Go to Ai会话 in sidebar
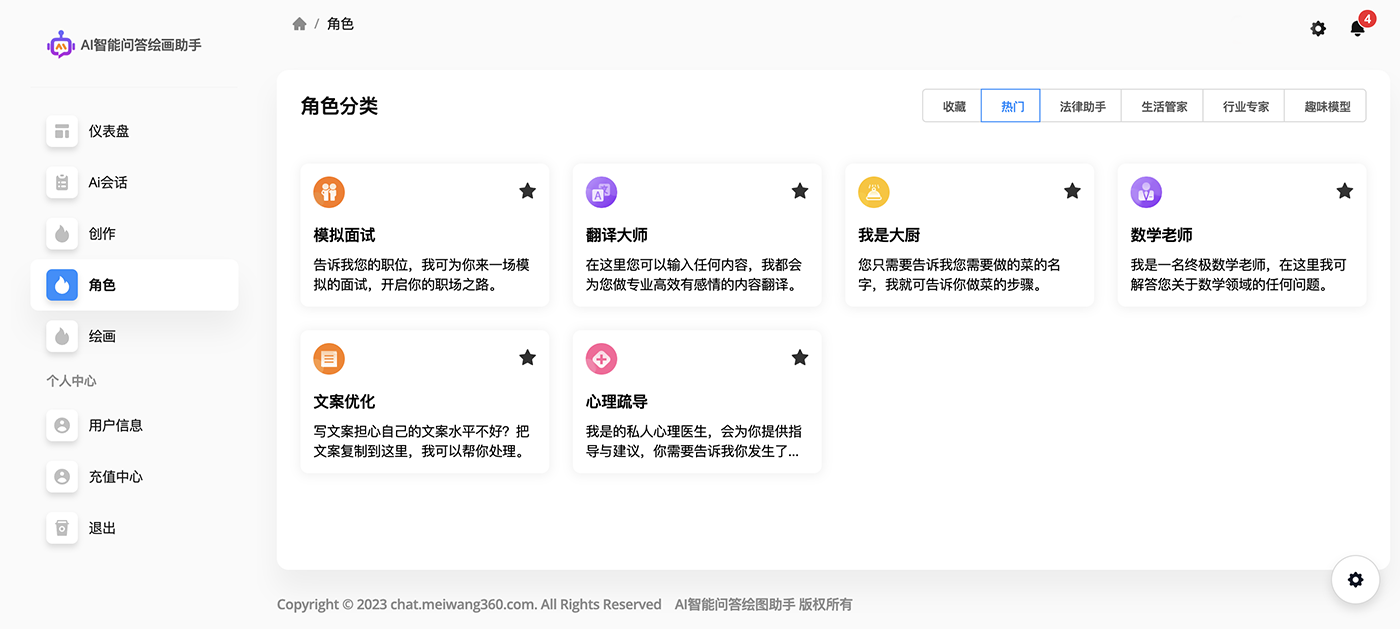1400x629 pixels. [108, 182]
